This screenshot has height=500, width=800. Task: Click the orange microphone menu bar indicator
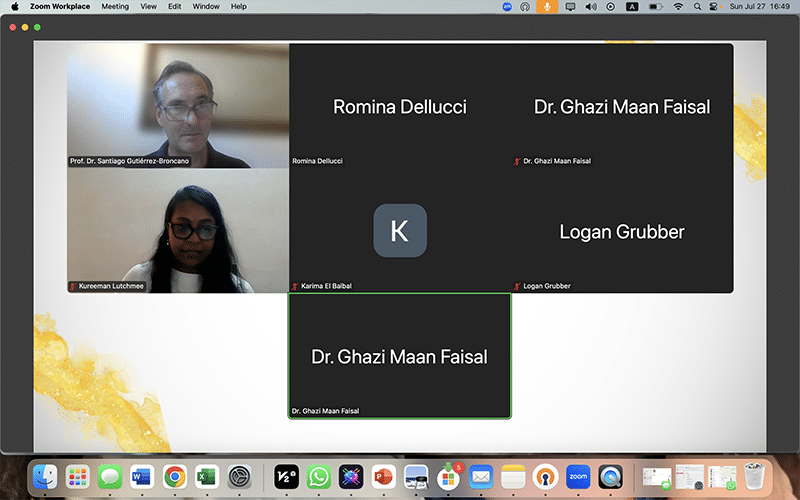547,6
